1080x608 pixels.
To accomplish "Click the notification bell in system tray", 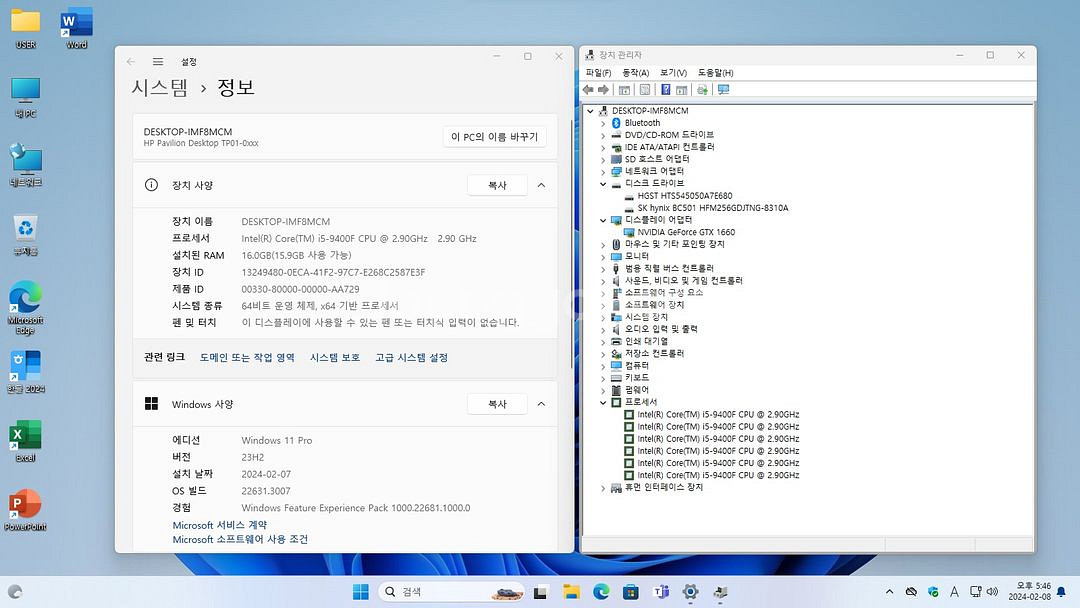I will coord(1061,591).
